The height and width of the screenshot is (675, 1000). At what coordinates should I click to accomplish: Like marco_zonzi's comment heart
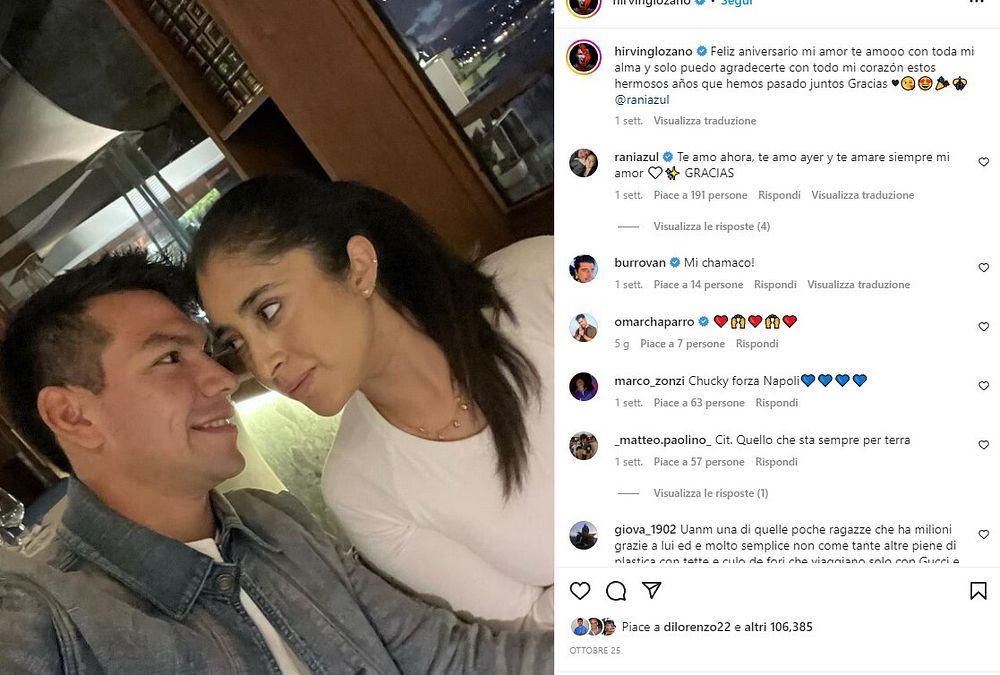pyautogui.click(x=983, y=385)
